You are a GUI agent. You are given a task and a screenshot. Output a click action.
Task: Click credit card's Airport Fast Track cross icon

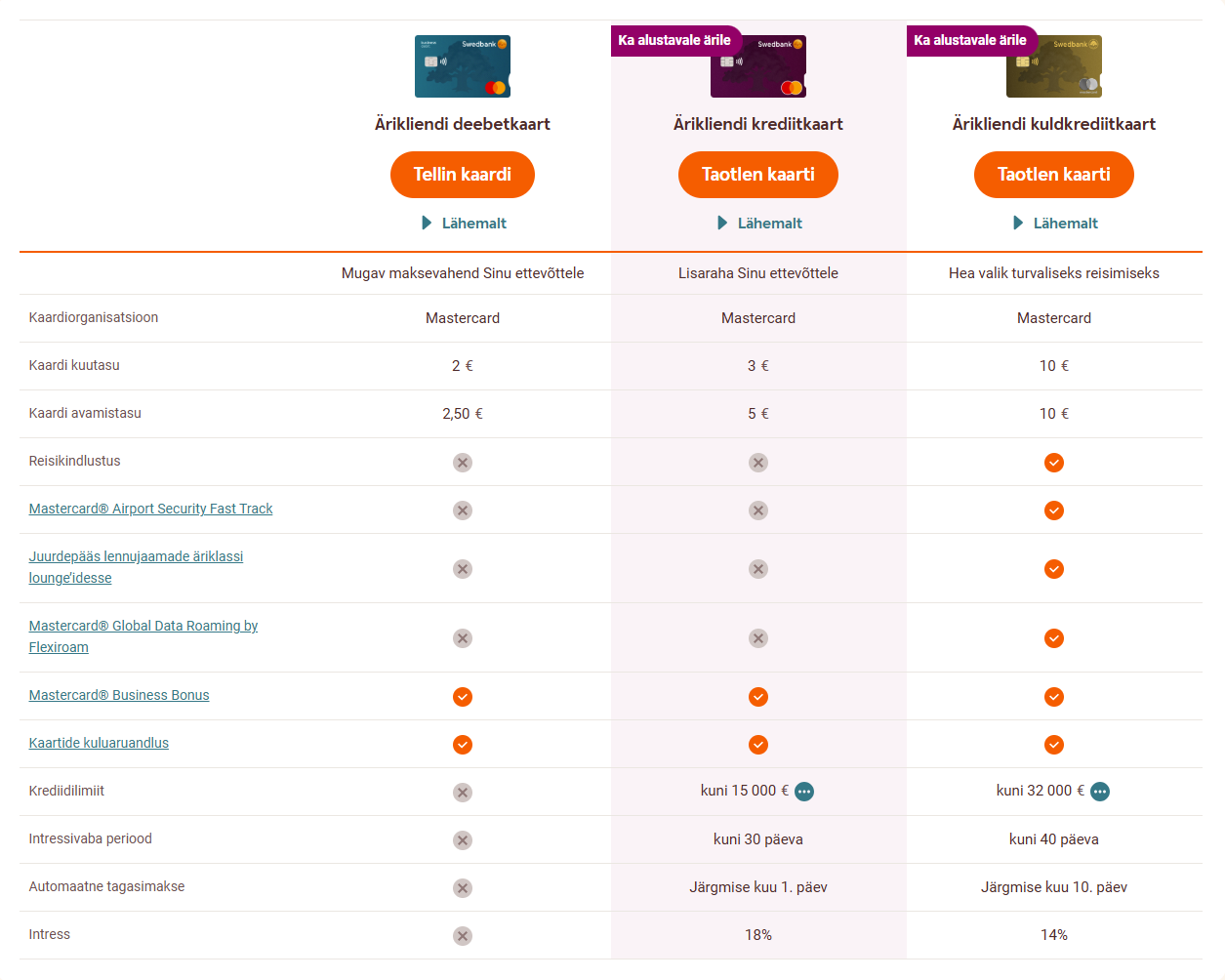pos(758,510)
